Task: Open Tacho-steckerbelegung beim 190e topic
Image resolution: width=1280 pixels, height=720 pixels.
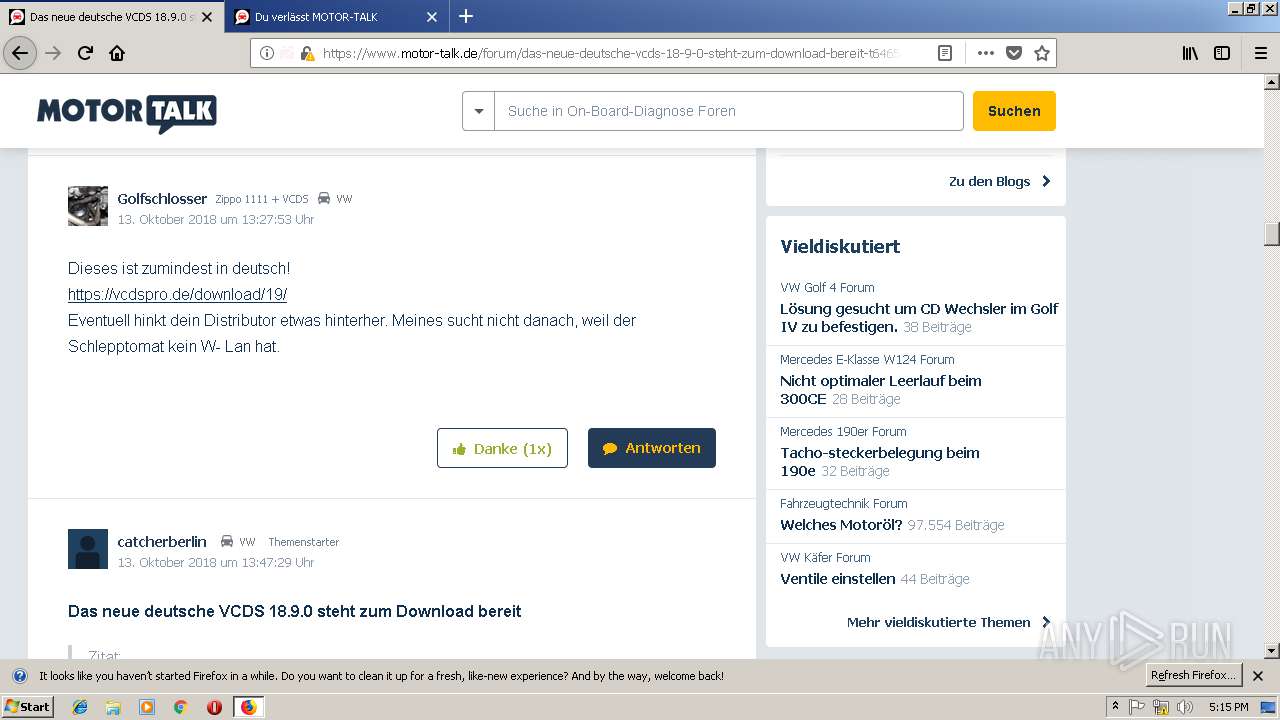Action: coord(879,461)
